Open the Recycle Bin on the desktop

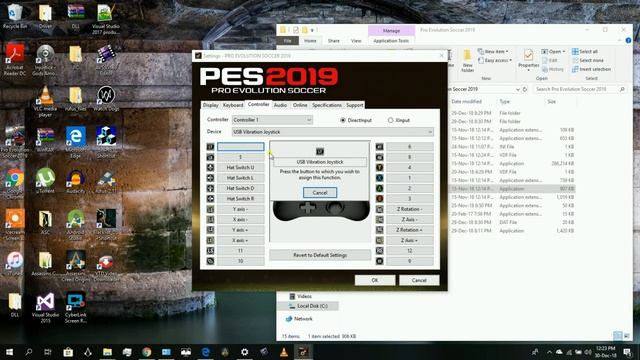[x=15, y=16]
